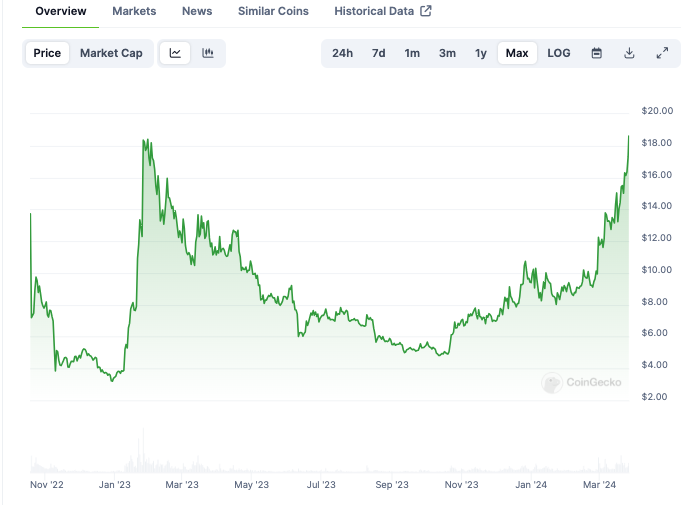Switch to candlestick chart icon
The image size is (688, 505).
click(x=208, y=53)
